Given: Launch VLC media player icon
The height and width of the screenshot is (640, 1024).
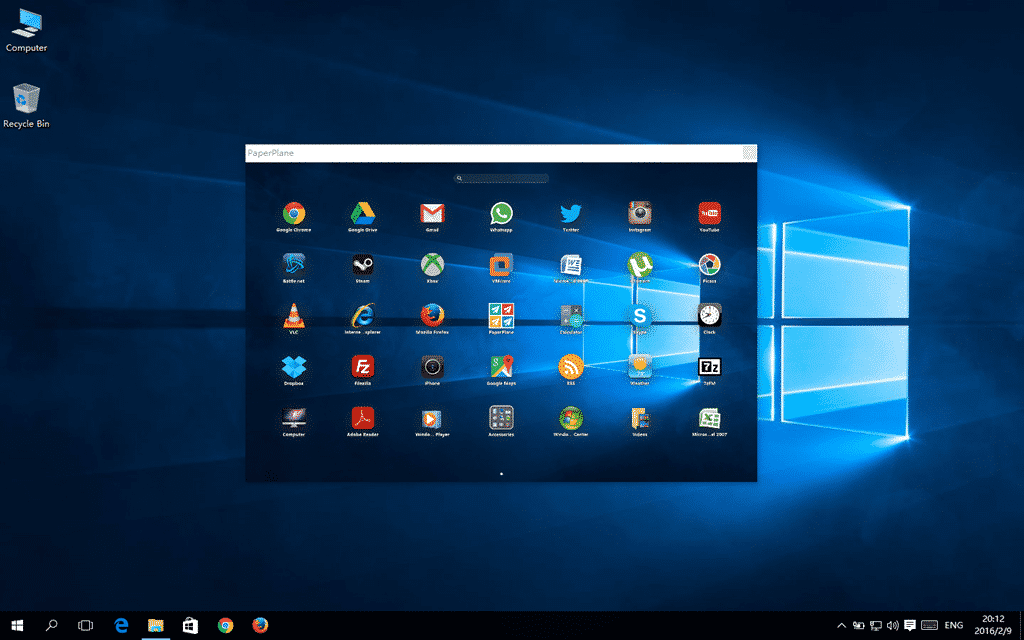Looking at the screenshot, I should pos(293,316).
